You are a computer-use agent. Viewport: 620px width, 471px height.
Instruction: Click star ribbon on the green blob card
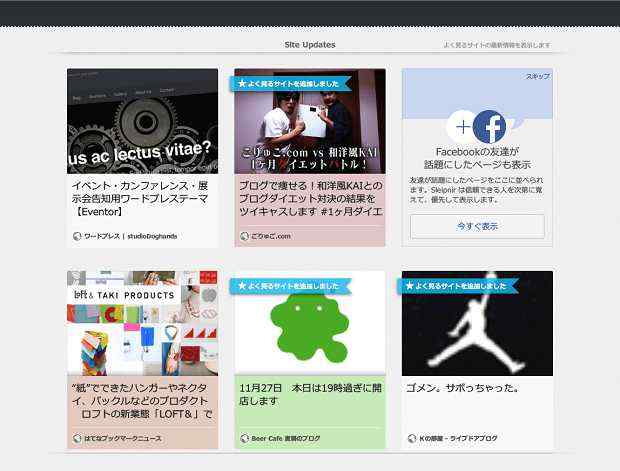[290, 286]
